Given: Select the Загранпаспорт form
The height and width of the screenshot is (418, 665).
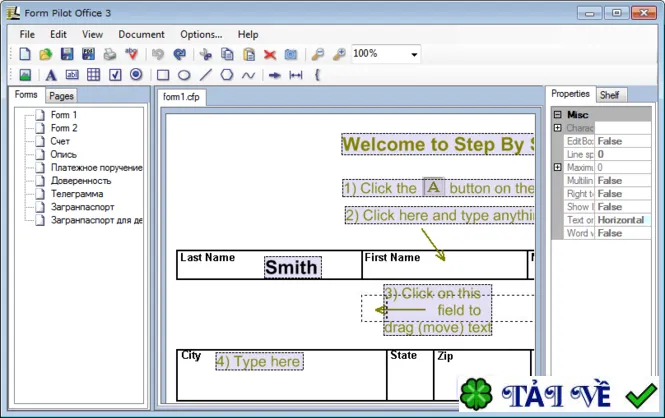Looking at the screenshot, I should (83, 207).
